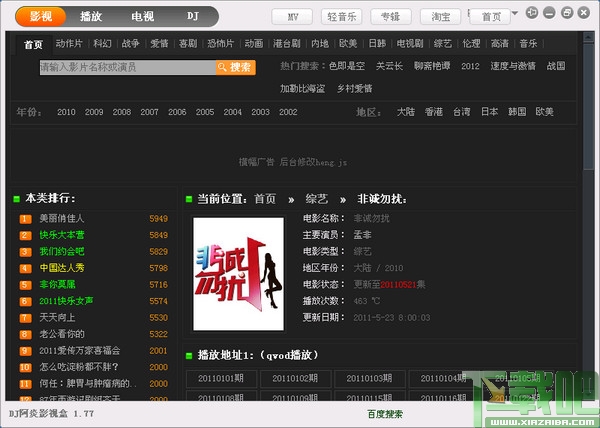Click the orange 搜索 search button
The image size is (600, 428).
236,67
